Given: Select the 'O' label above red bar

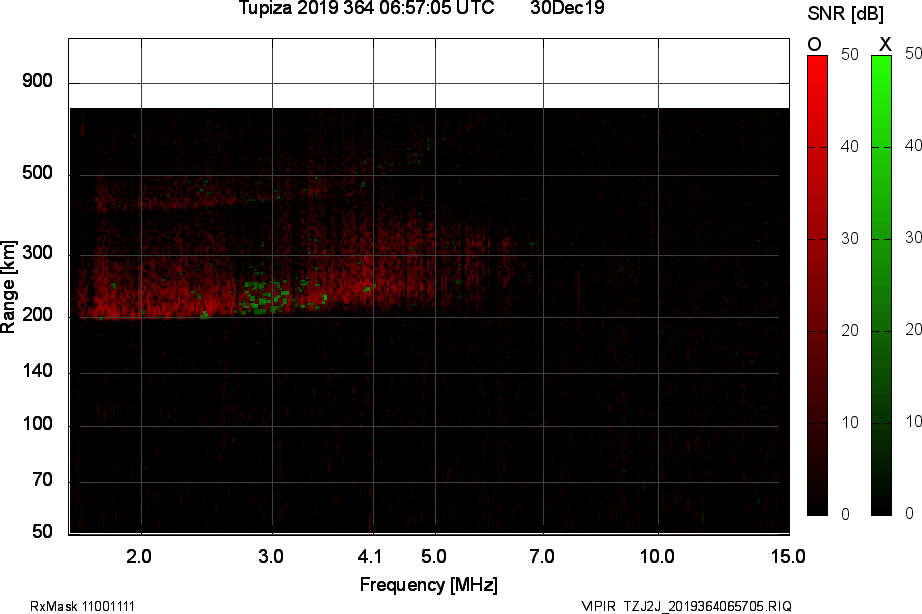Looking at the screenshot, I should [x=814, y=44].
